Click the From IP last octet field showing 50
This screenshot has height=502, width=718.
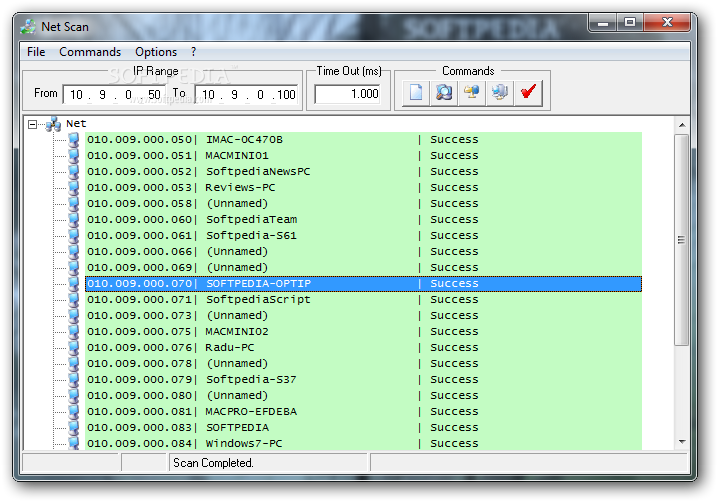[154, 95]
